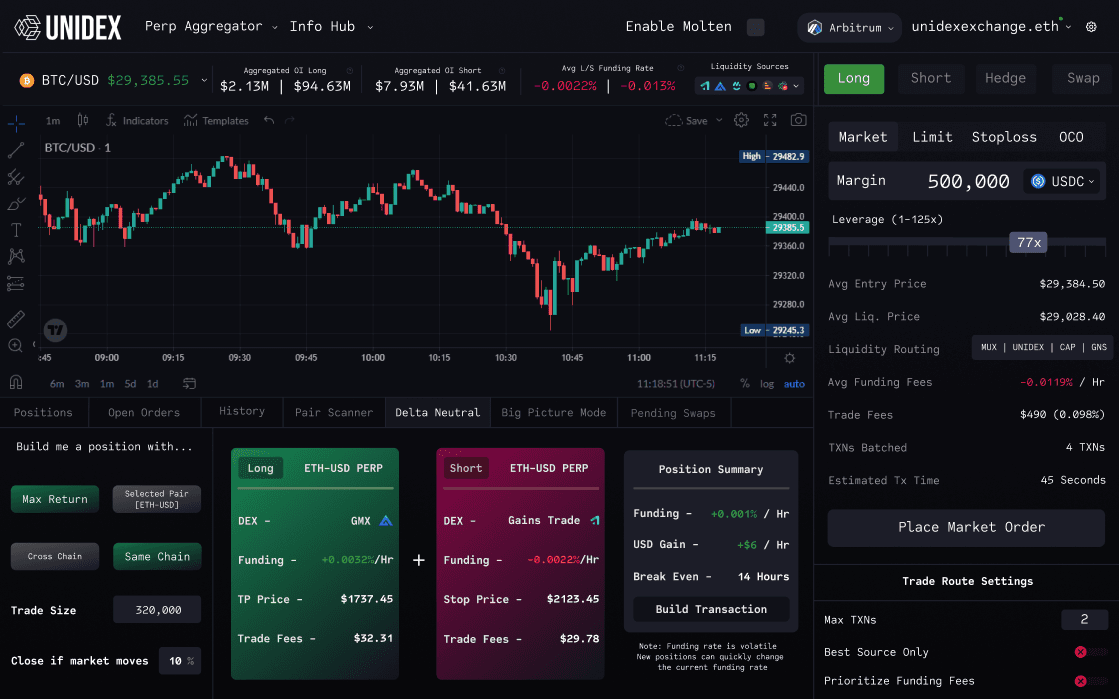Select the ruler measure tool

(x=16, y=319)
